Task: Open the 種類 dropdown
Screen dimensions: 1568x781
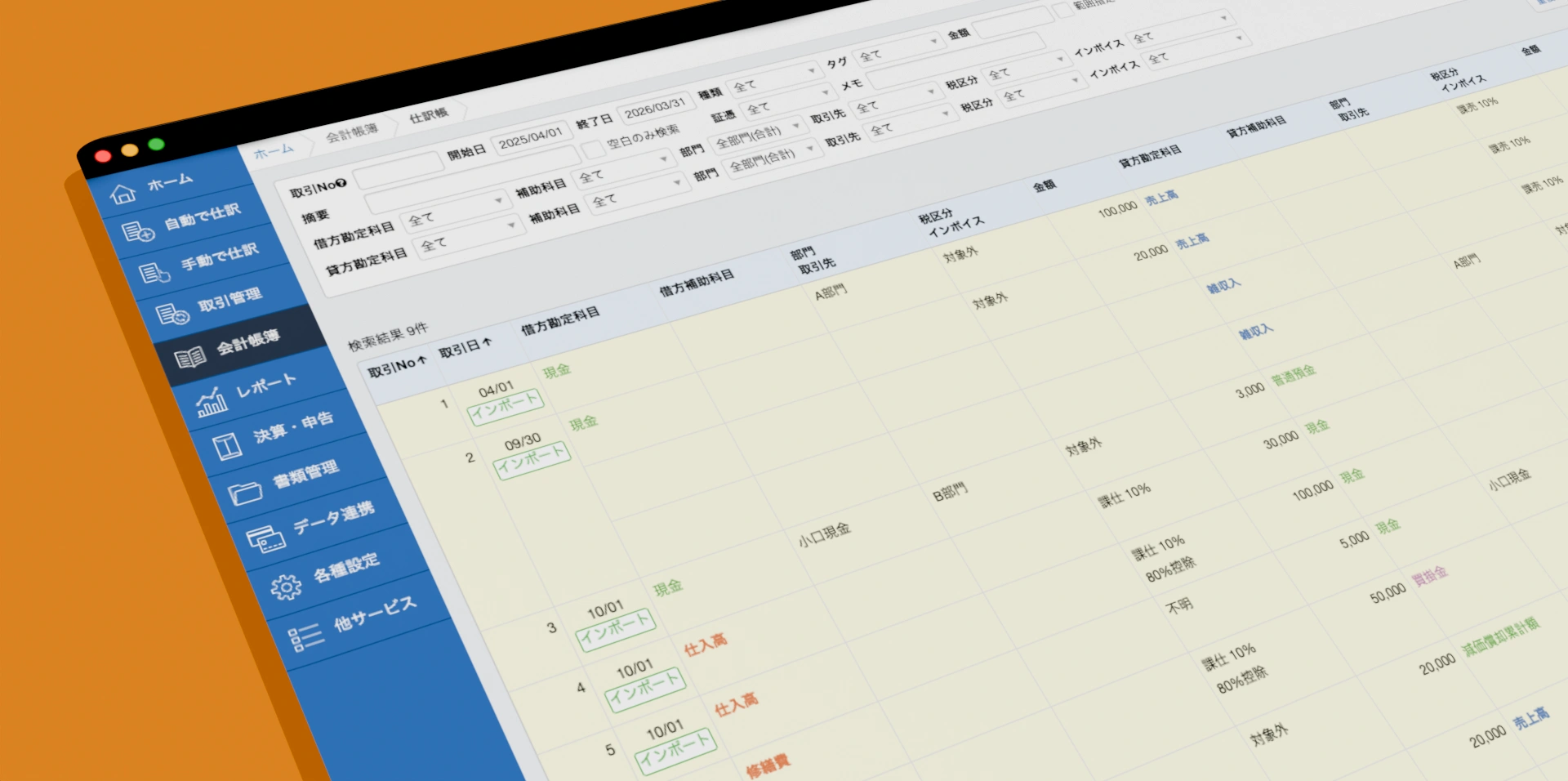Action: [773, 80]
